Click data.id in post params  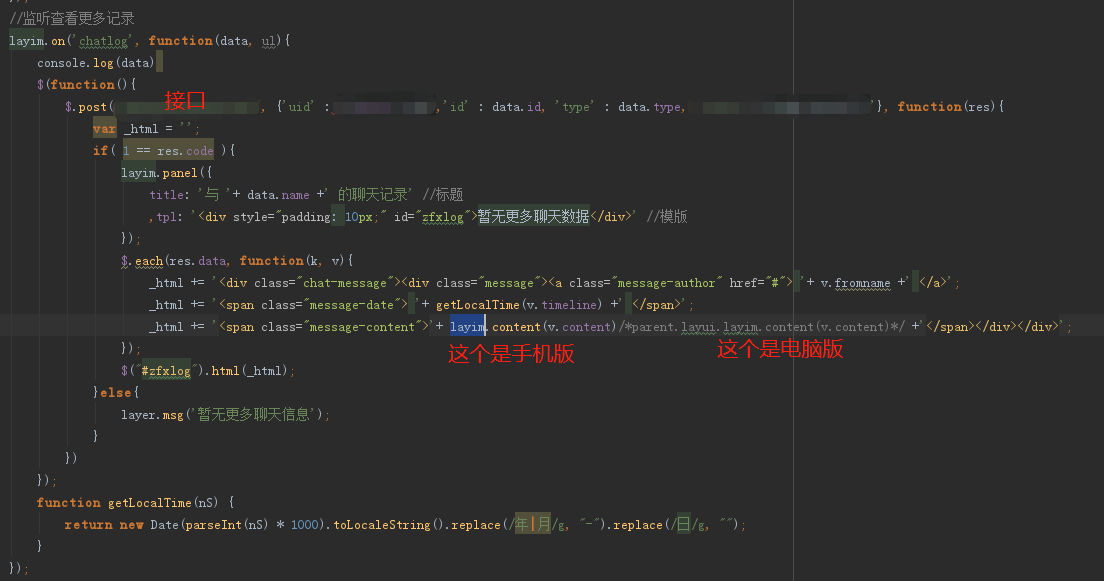517,106
